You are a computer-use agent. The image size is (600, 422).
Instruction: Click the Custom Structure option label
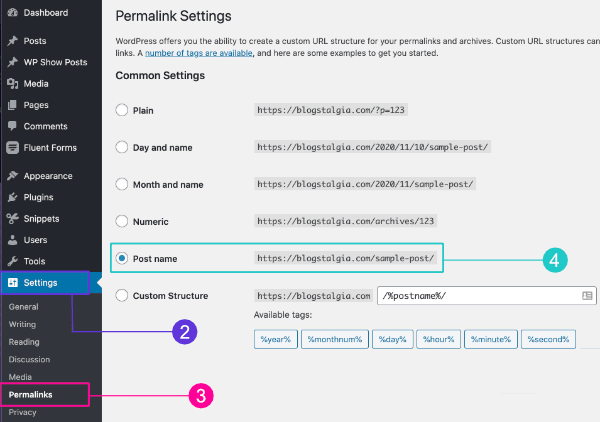click(171, 296)
